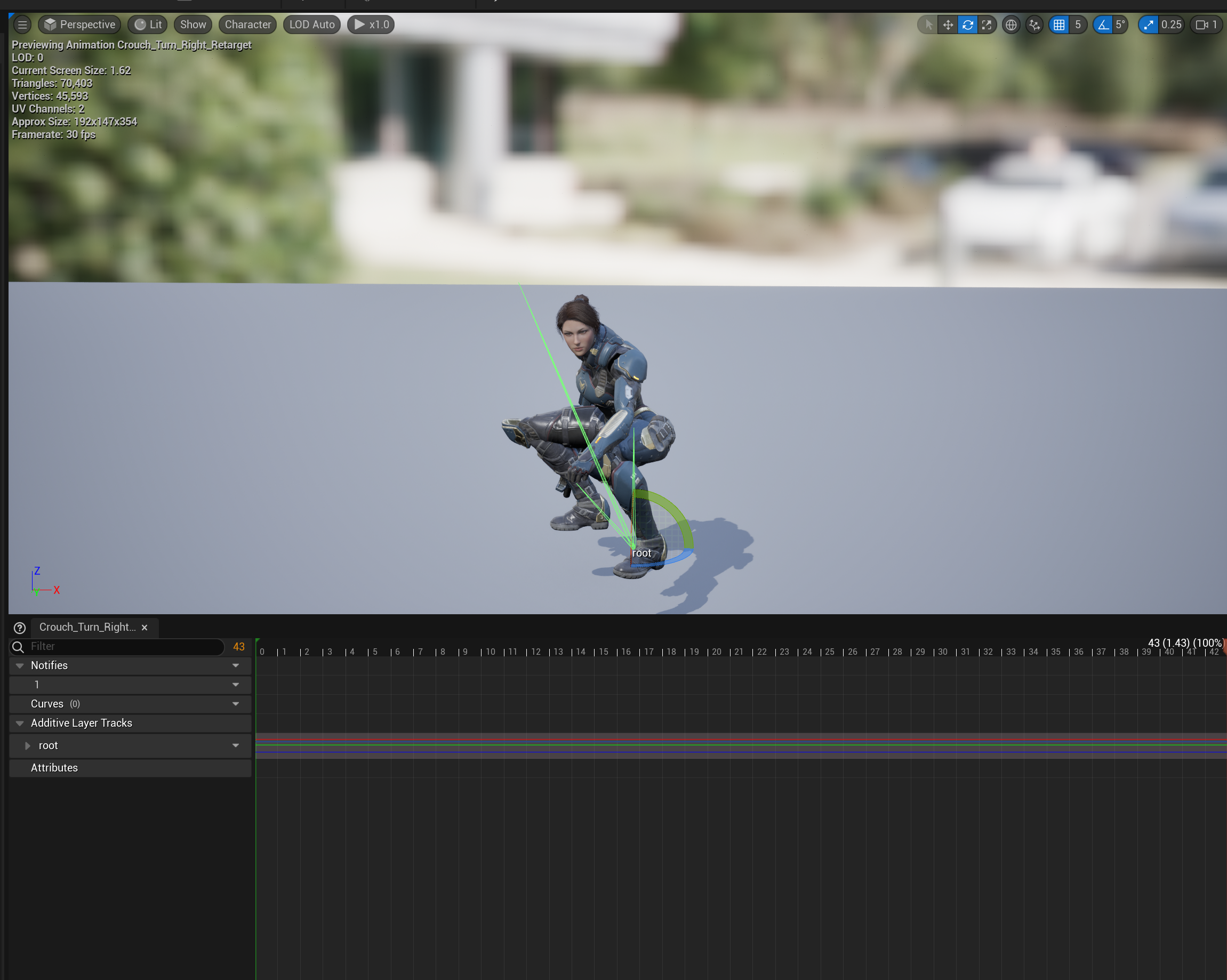Toggle grid snapping on or off
This screenshot has width=1227, height=980.
(x=1058, y=25)
